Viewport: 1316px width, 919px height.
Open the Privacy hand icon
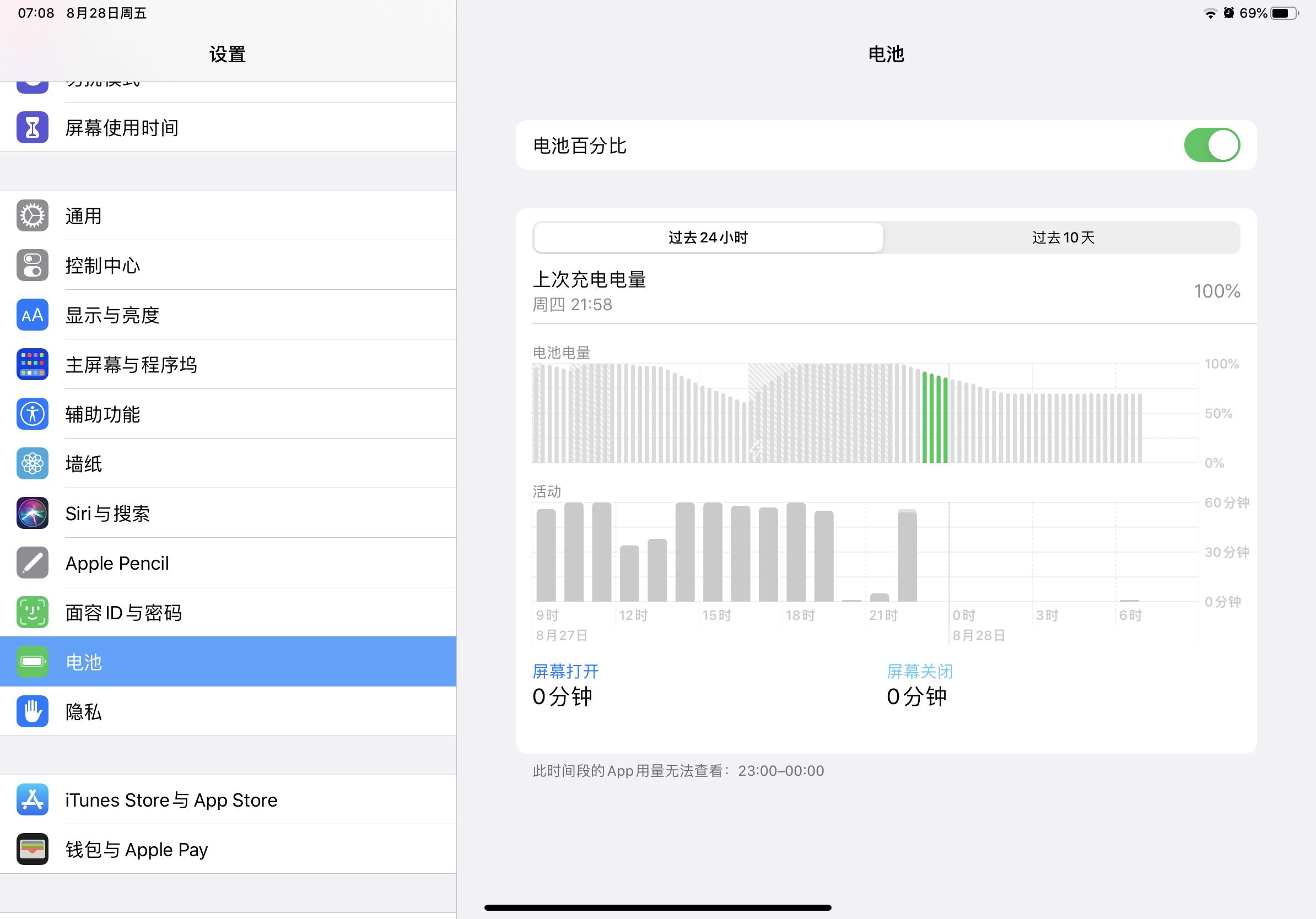[x=32, y=712]
